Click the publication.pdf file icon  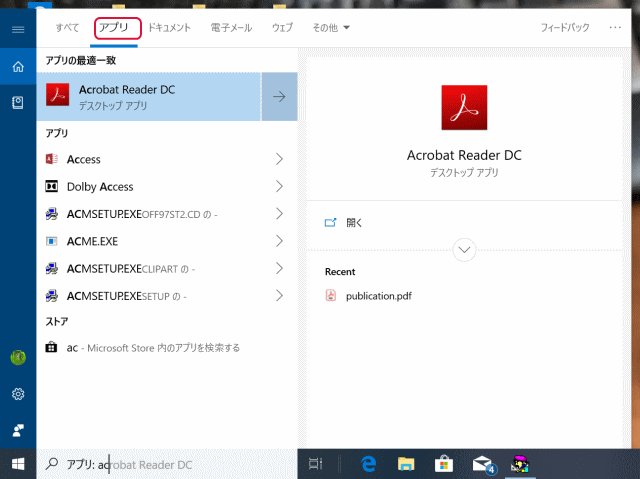point(331,295)
